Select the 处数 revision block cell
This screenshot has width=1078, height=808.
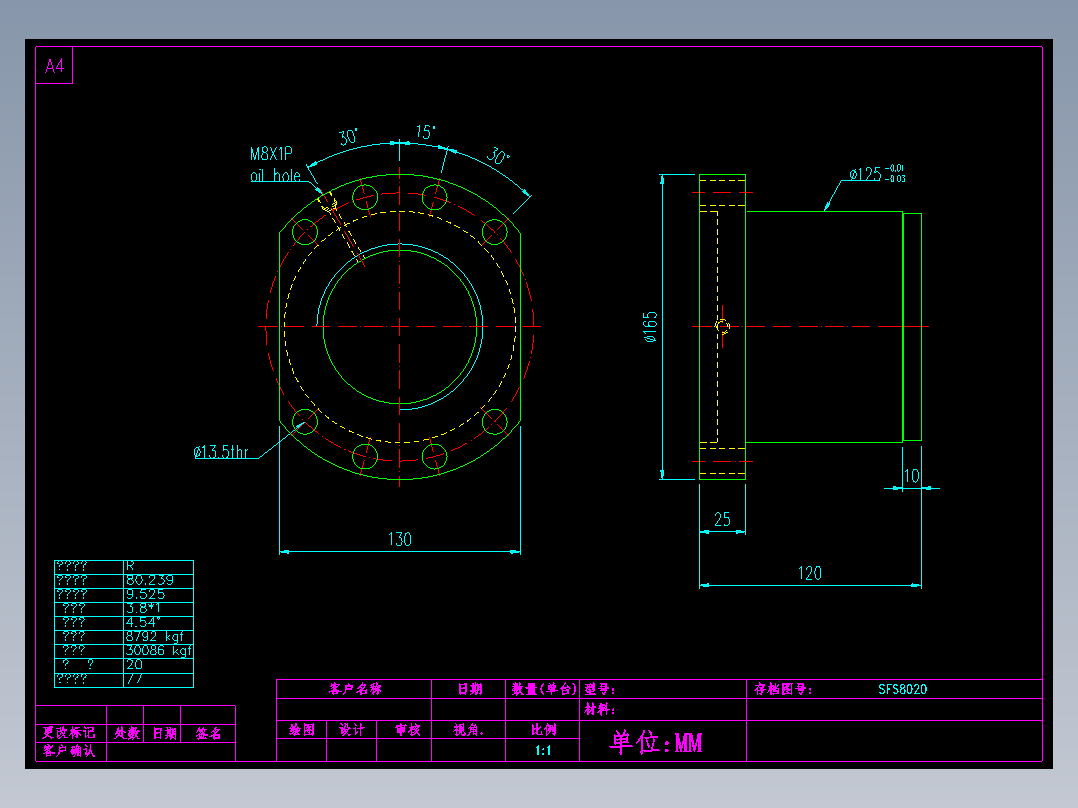(x=127, y=734)
